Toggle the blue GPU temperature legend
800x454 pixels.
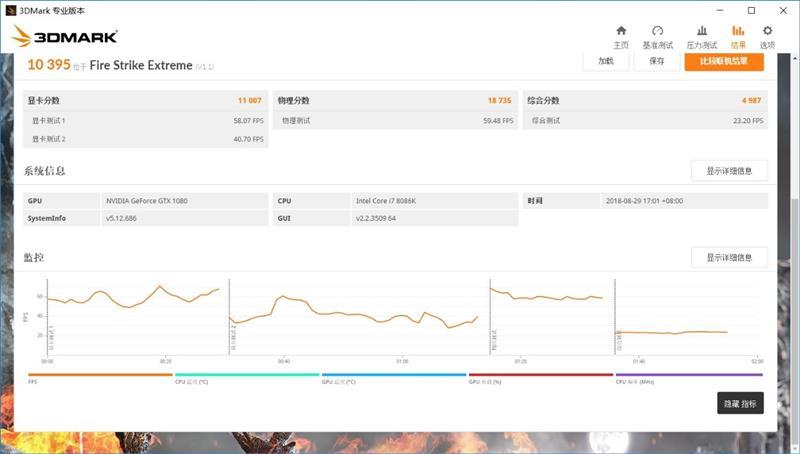pyautogui.click(x=393, y=376)
